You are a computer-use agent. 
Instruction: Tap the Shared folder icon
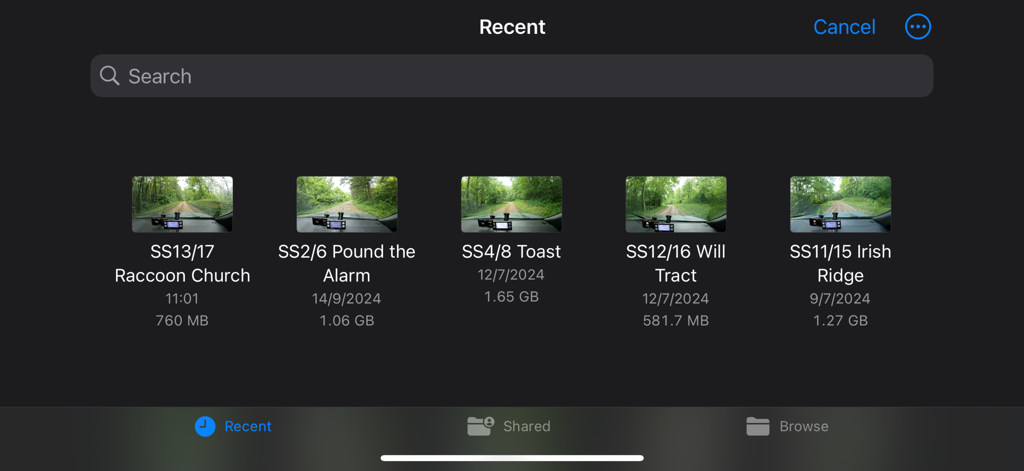click(x=480, y=426)
